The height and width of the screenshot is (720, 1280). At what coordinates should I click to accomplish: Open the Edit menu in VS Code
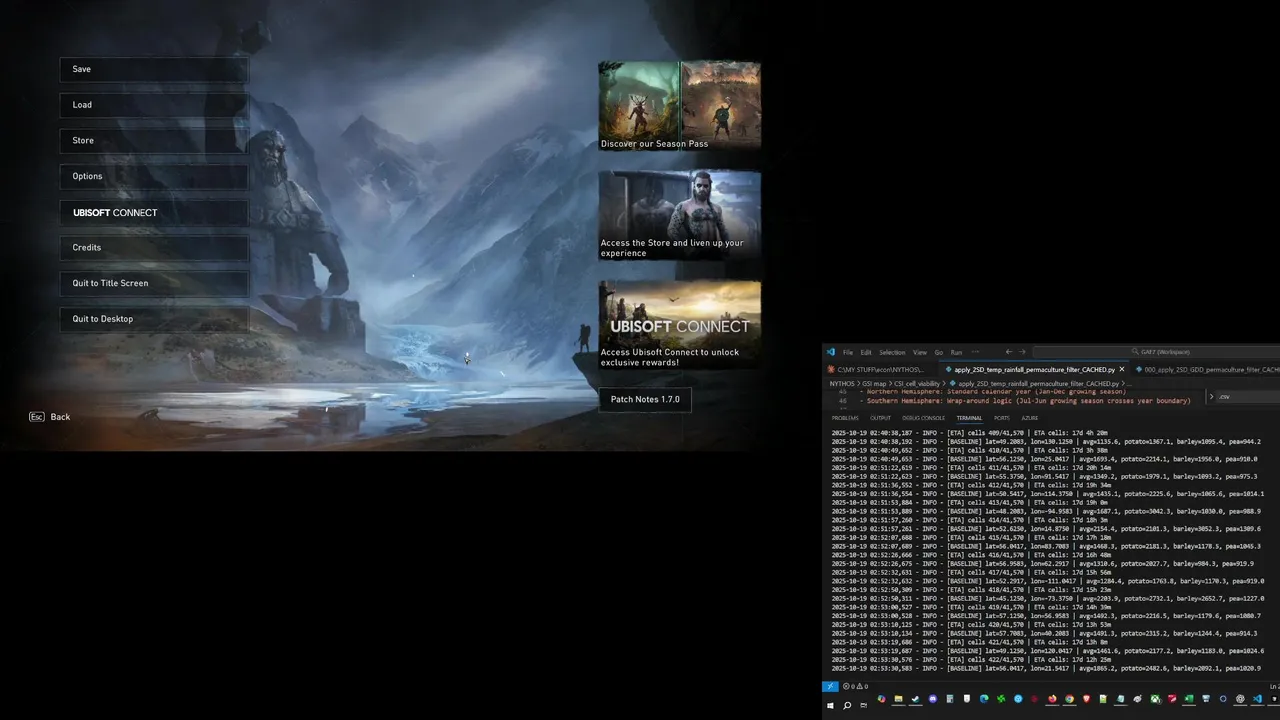[866, 352]
